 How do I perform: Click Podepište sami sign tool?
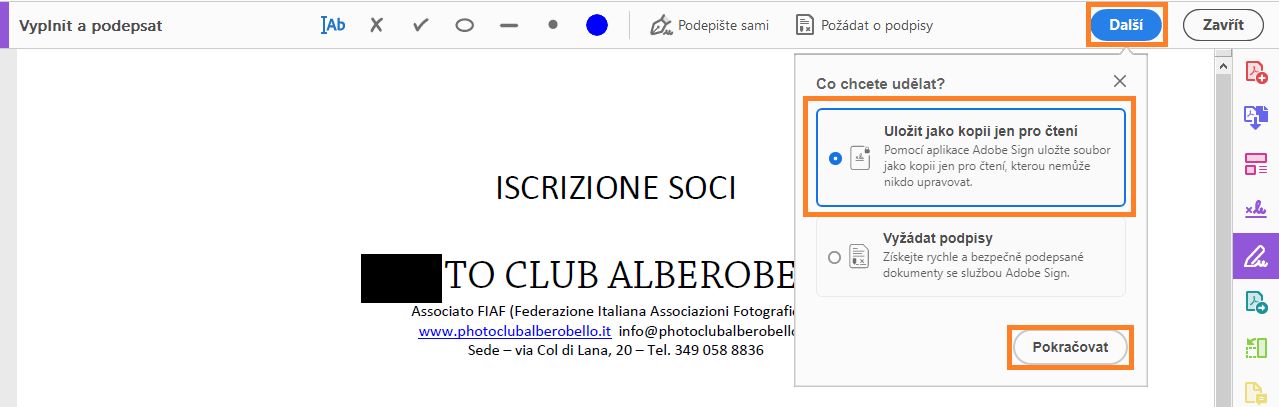709,25
